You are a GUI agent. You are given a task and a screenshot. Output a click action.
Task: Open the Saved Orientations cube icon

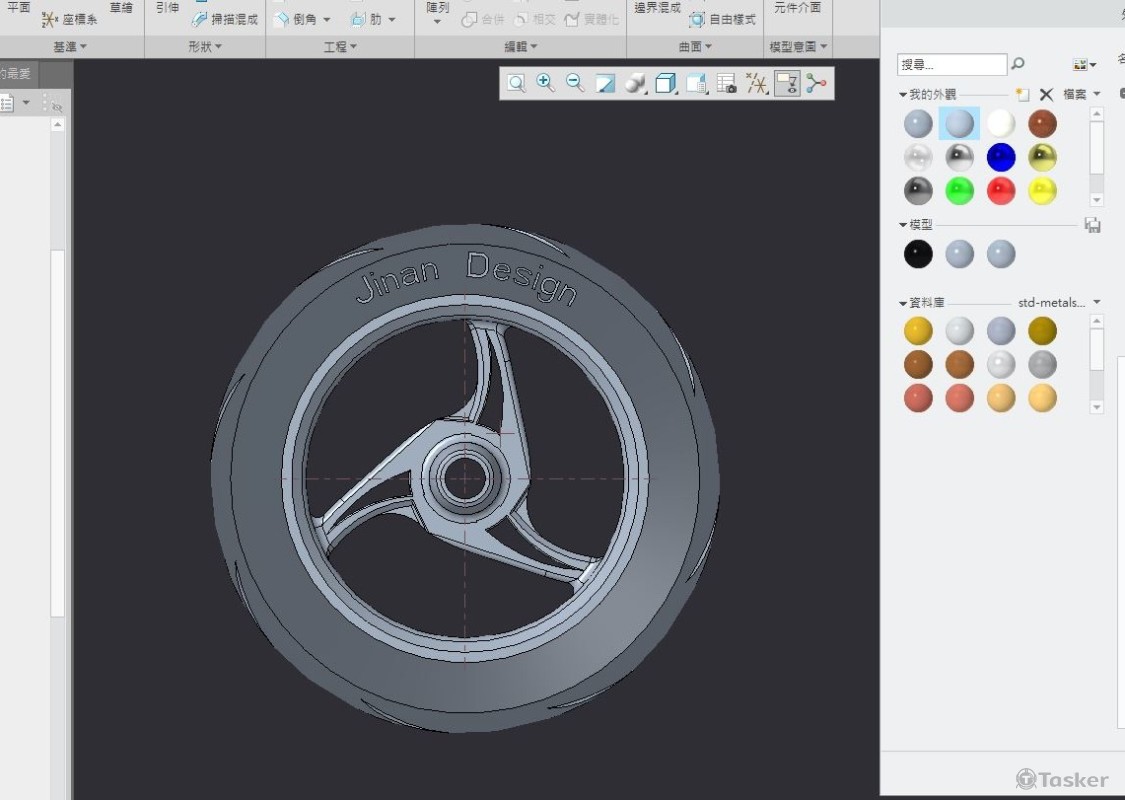[x=665, y=84]
